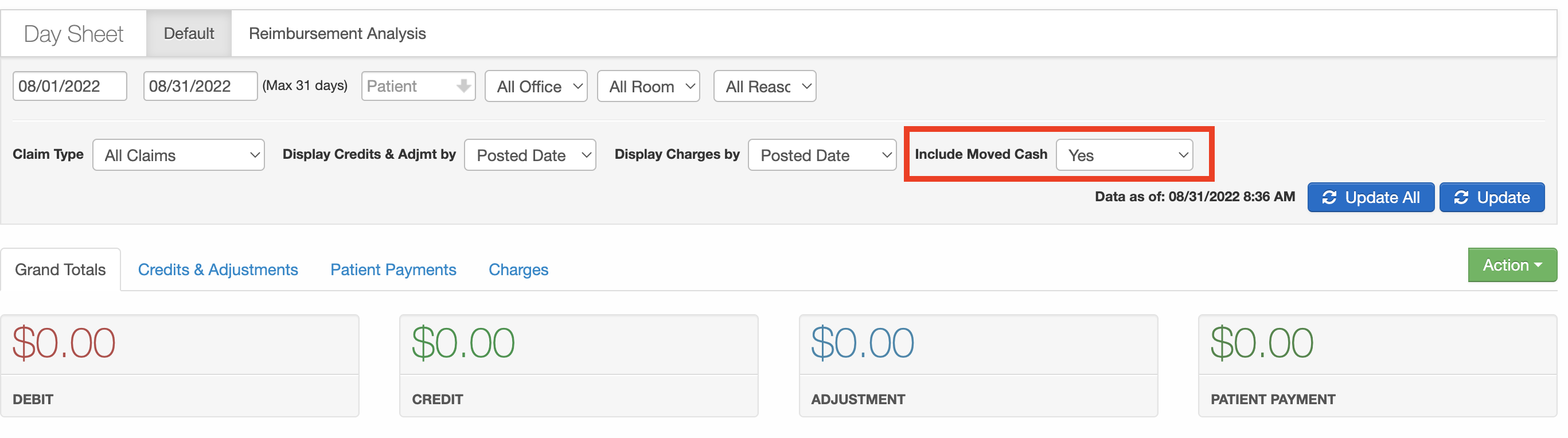Image resolution: width=1568 pixels, height=438 pixels.
Task: Expand the green Action dropdown button
Action: [x=1512, y=265]
